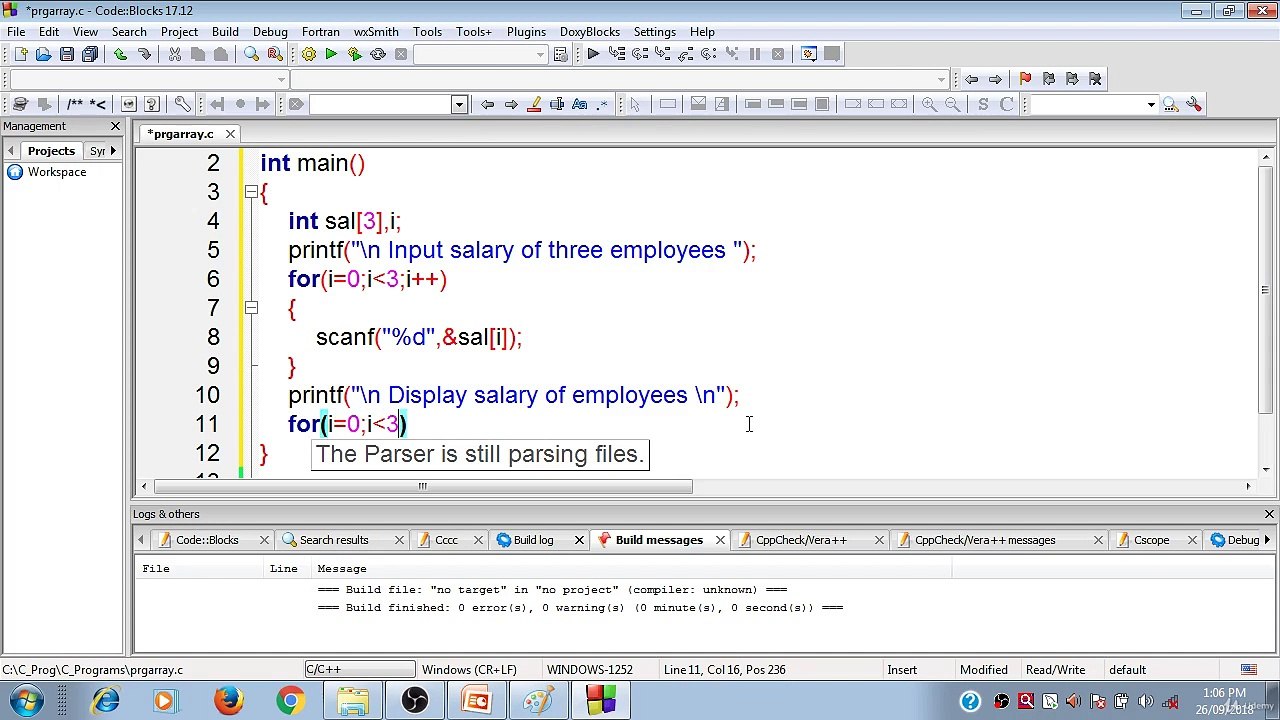Open Chrome from the taskbar
Image resolution: width=1280 pixels, height=720 pixels.
290,701
